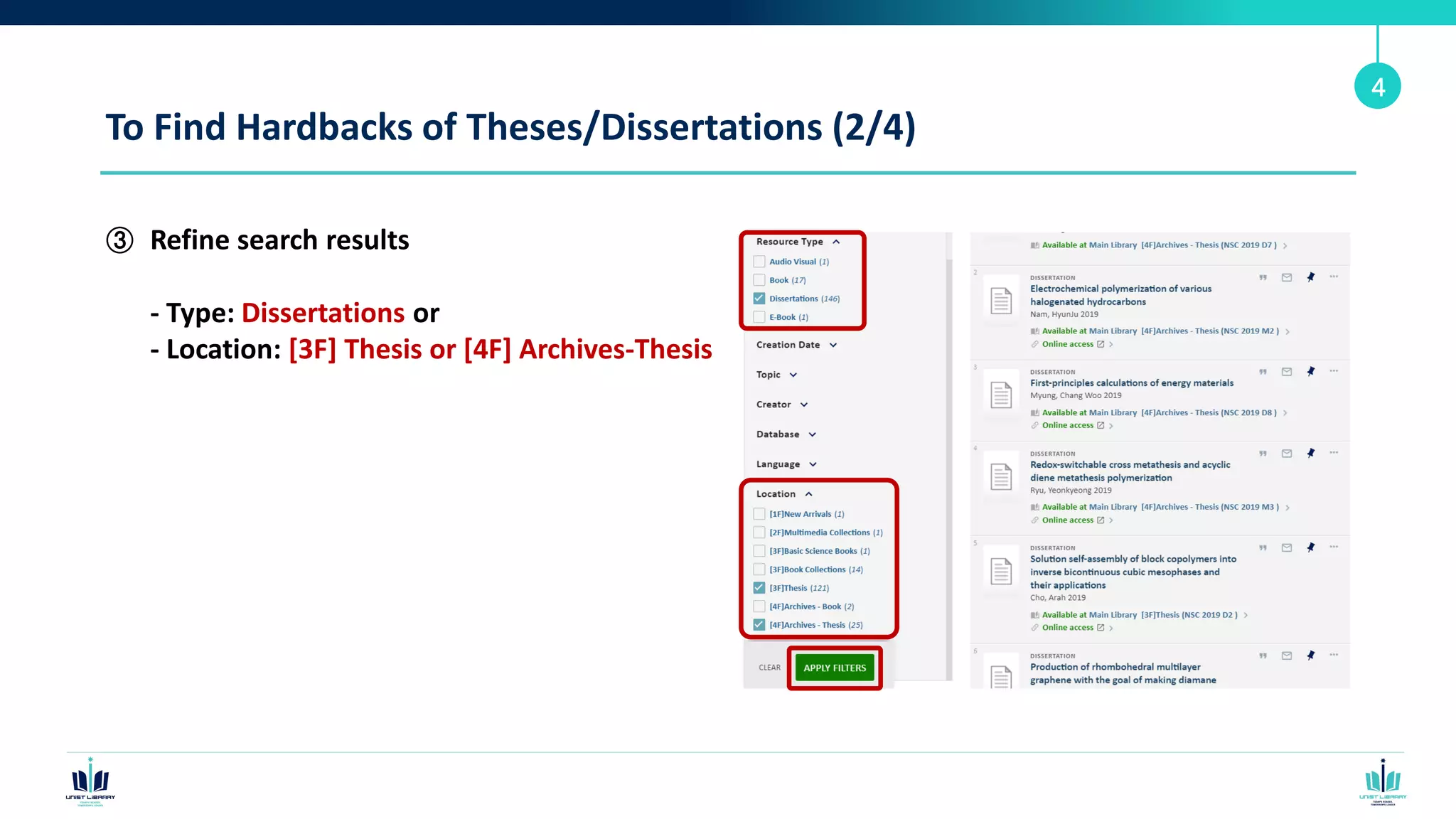Open more actions for Electrochemical polymerization record
Screen dimensions: 1456x819
coord(1334,277)
